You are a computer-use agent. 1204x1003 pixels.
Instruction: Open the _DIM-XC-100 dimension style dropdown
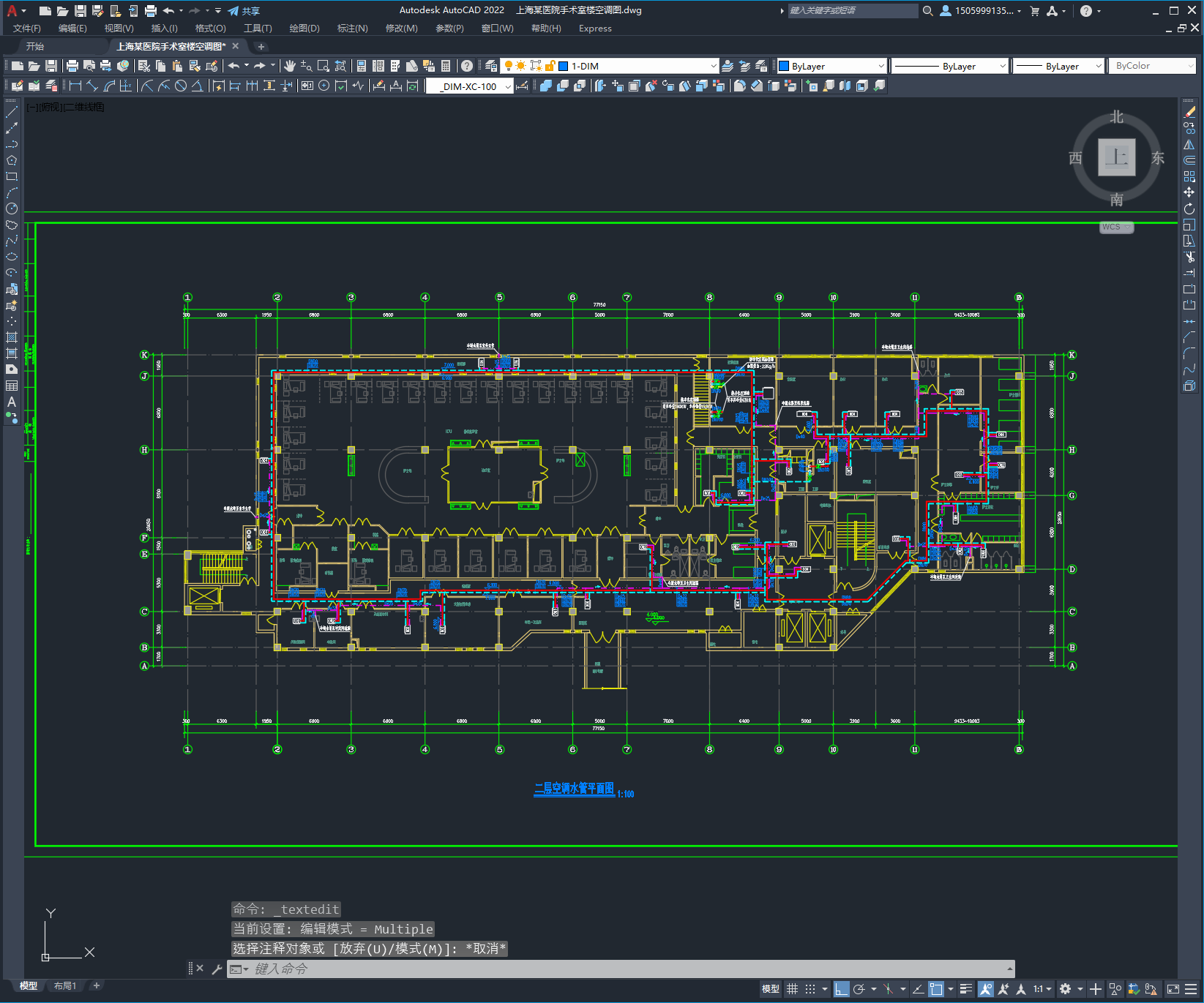point(508,86)
